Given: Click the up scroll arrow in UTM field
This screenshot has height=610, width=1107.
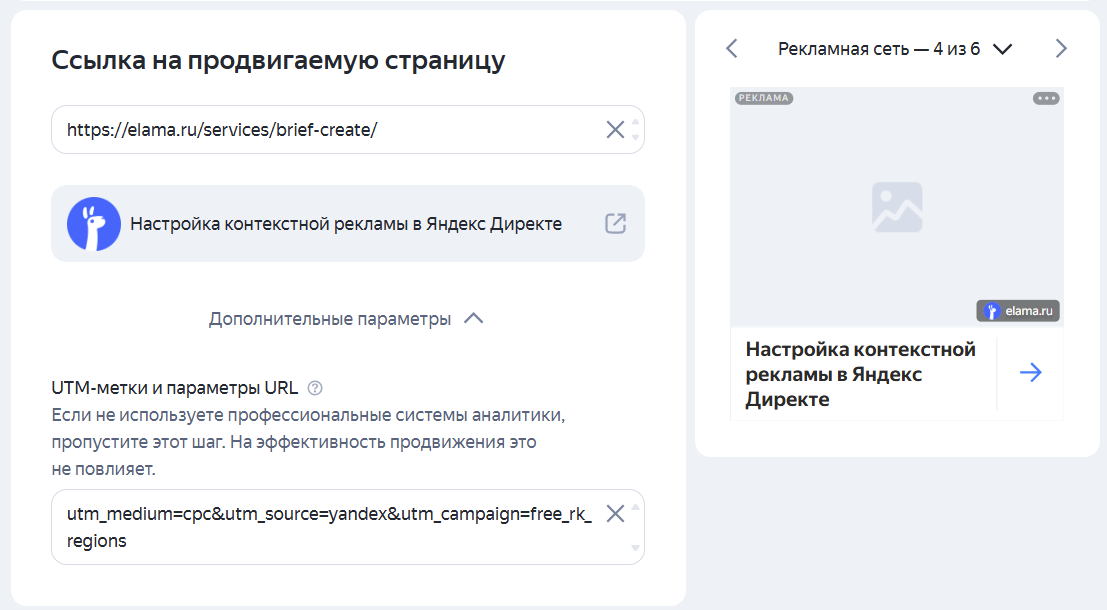Looking at the screenshot, I should pos(635,507).
